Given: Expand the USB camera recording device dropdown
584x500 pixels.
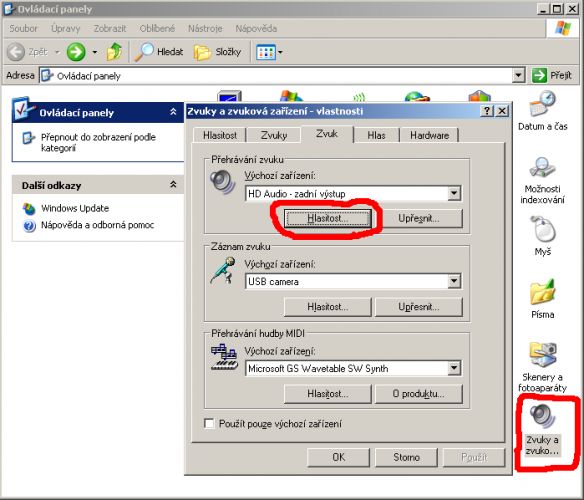Looking at the screenshot, I should (454, 281).
